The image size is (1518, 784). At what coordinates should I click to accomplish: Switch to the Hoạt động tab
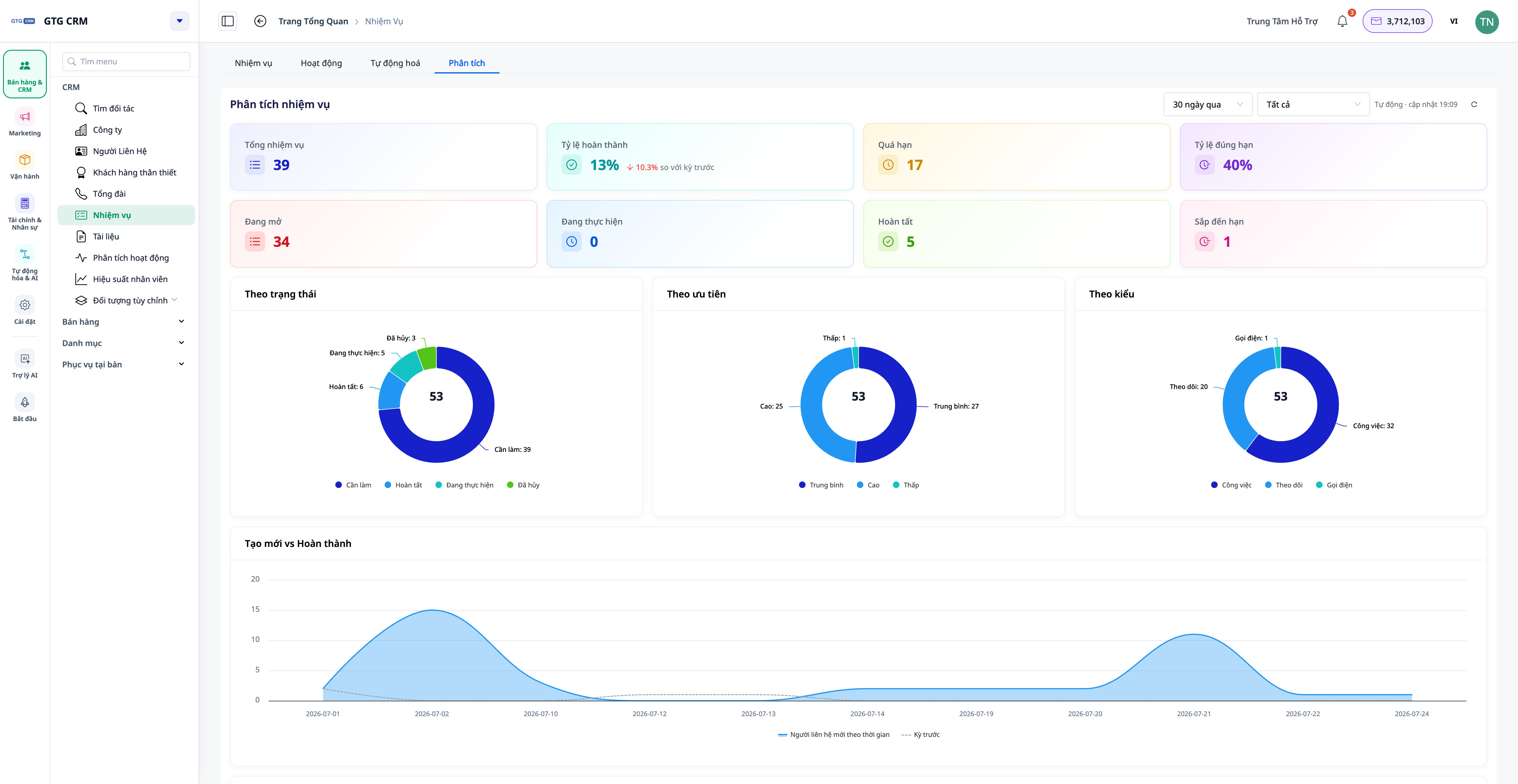pos(321,63)
